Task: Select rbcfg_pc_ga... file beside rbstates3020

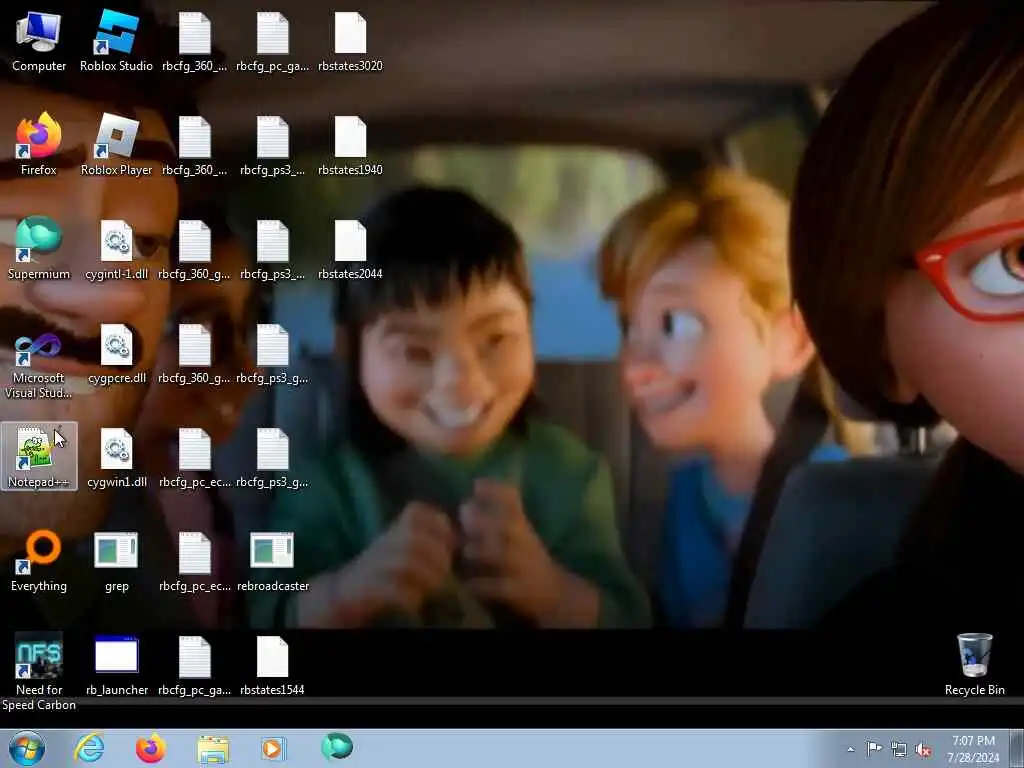Action: [272, 42]
